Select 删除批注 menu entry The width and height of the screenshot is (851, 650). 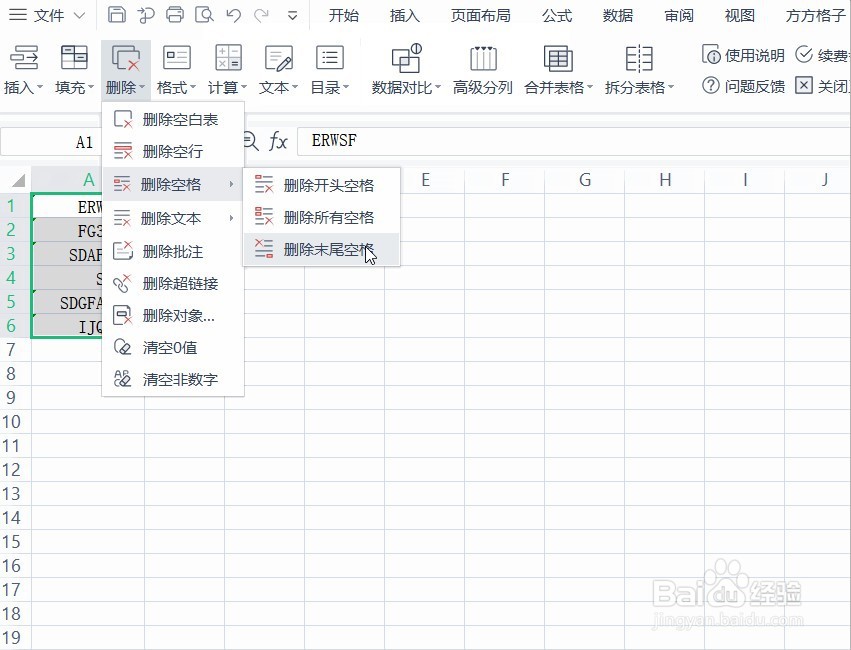coord(173,251)
